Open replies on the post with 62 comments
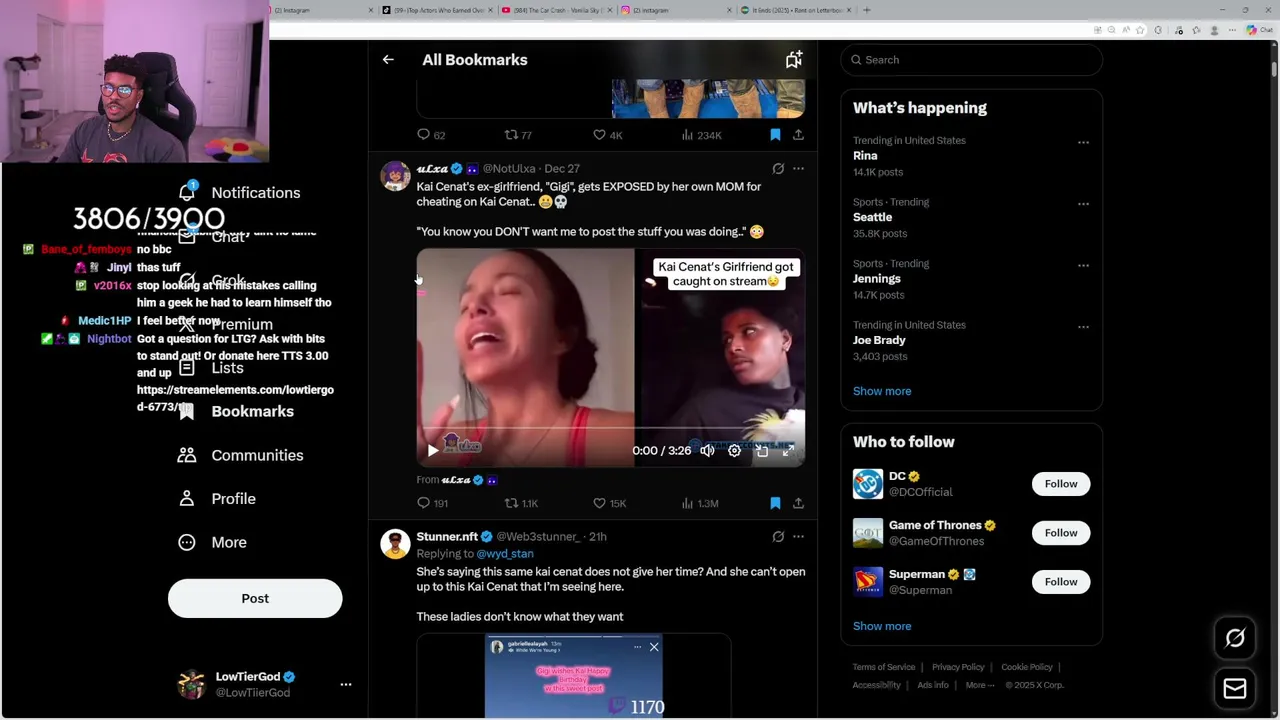 pyautogui.click(x=431, y=135)
